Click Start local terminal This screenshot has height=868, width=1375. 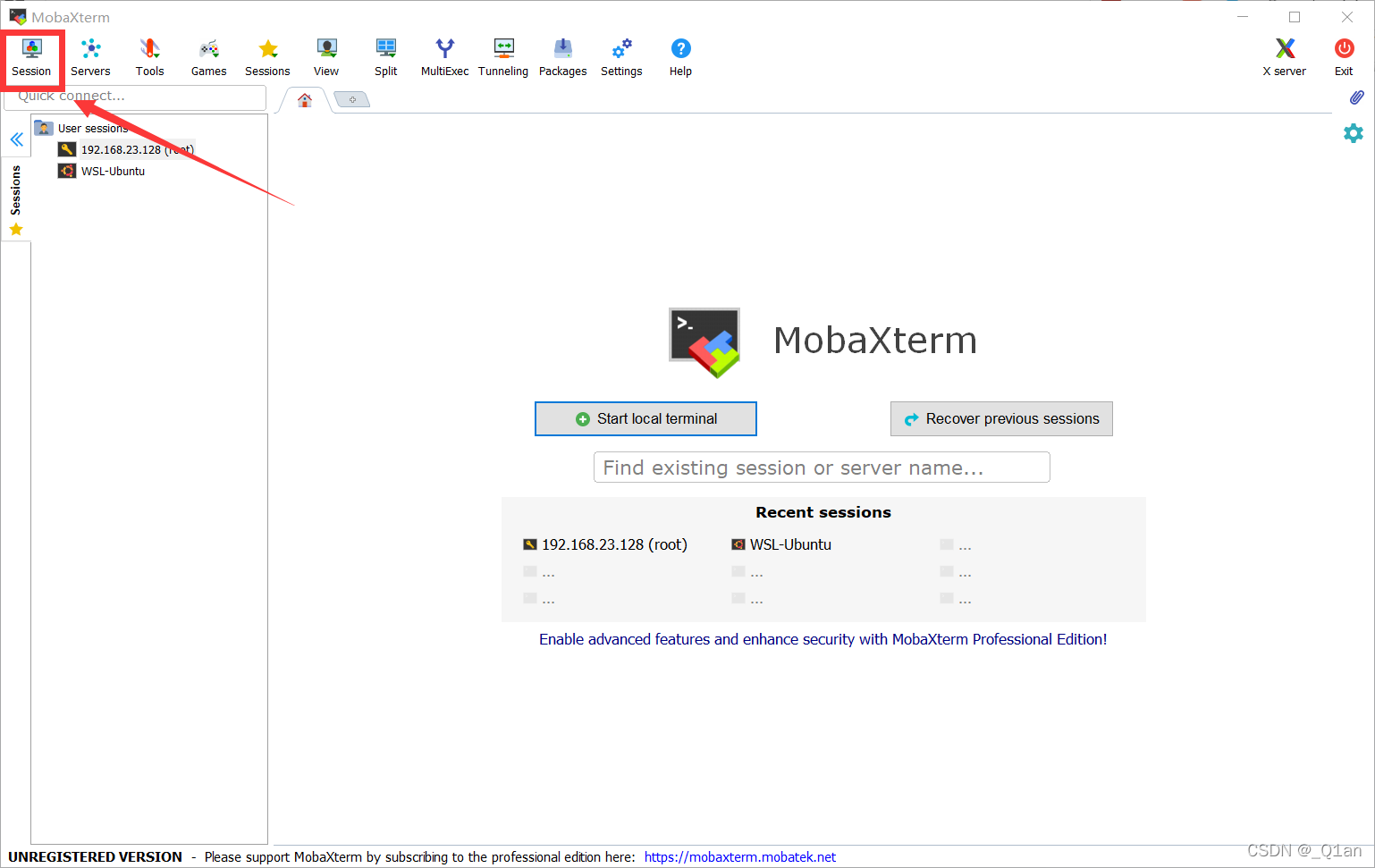pyautogui.click(x=645, y=418)
